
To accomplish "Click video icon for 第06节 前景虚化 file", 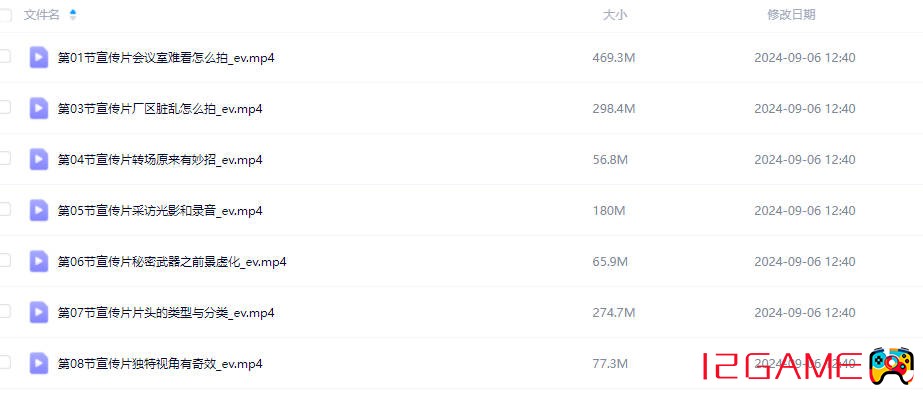I will coord(39,261).
